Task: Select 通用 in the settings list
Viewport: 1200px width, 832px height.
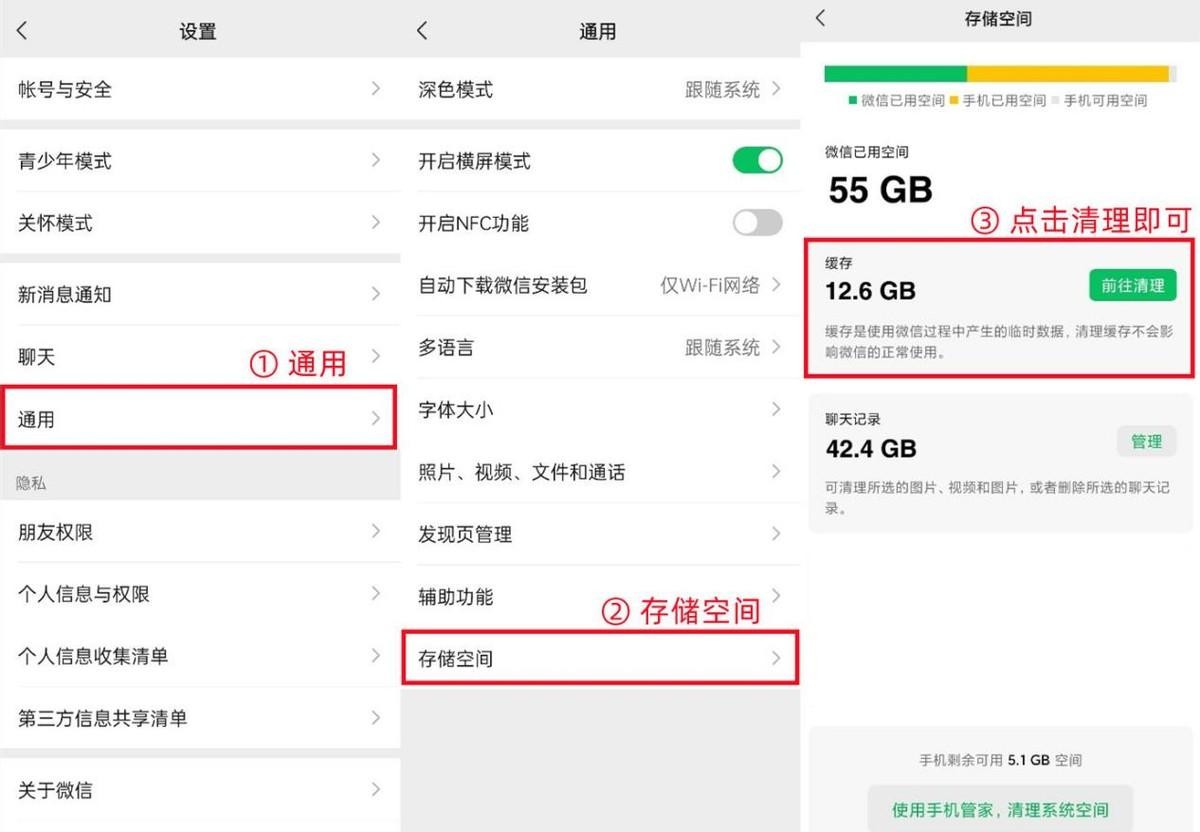Action: [x=200, y=419]
